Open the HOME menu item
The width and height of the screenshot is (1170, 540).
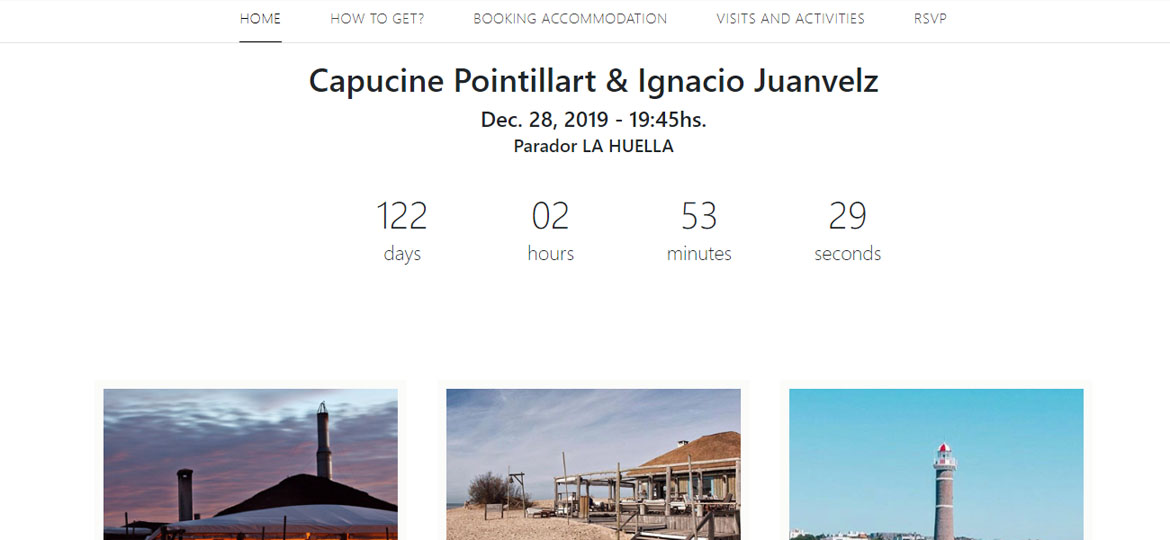260,19
